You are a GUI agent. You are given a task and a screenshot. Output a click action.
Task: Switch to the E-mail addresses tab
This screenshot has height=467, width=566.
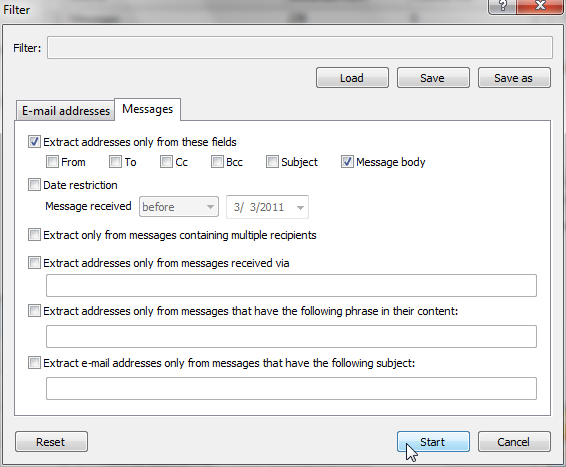65,110
